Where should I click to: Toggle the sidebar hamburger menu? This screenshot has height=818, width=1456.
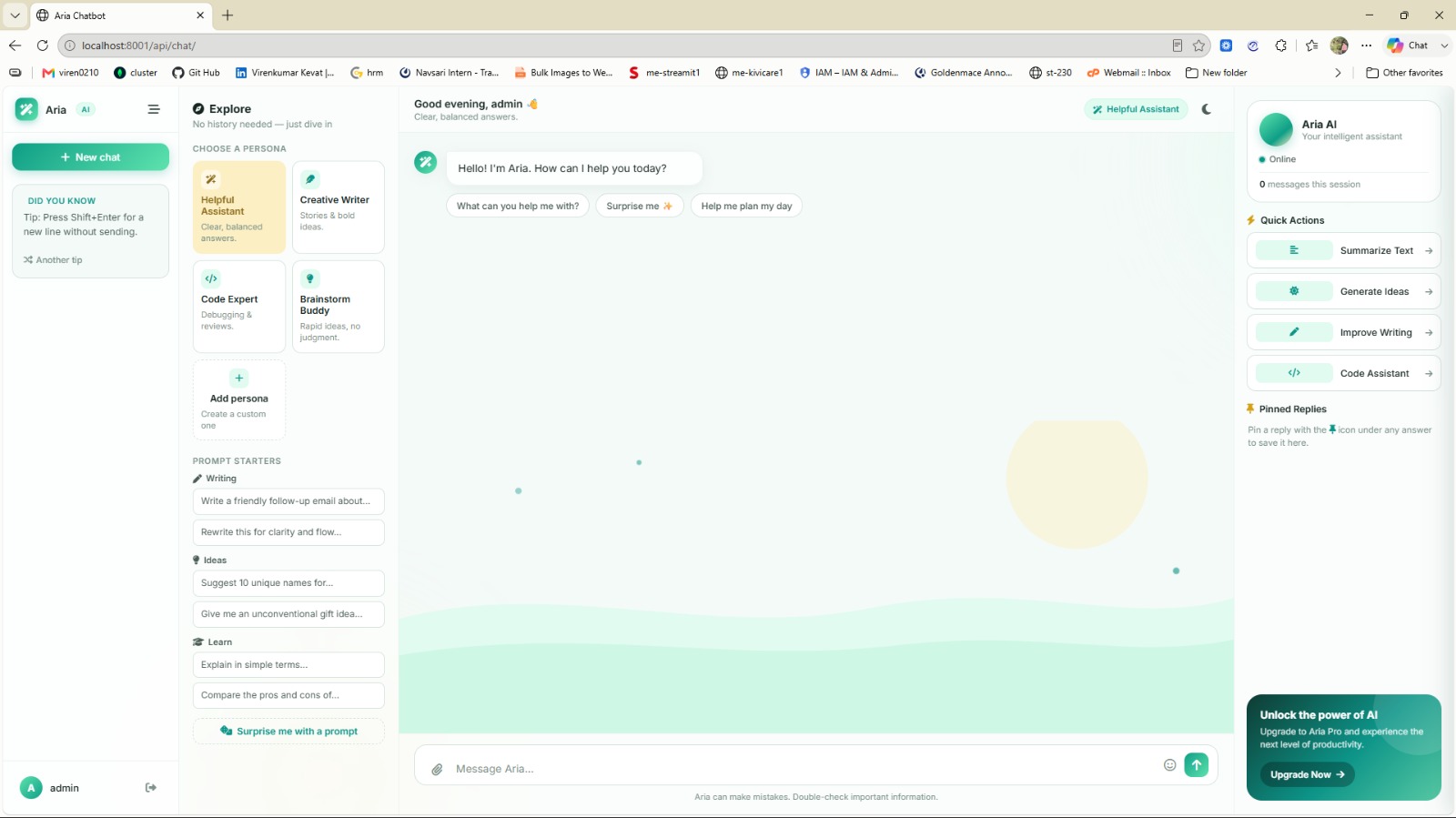tap(154, 109)
